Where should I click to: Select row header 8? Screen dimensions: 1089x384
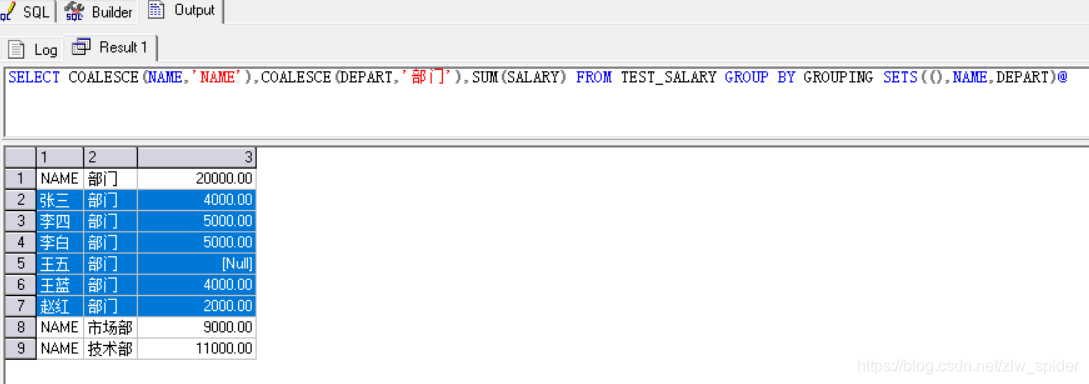(x=20, y=327)
